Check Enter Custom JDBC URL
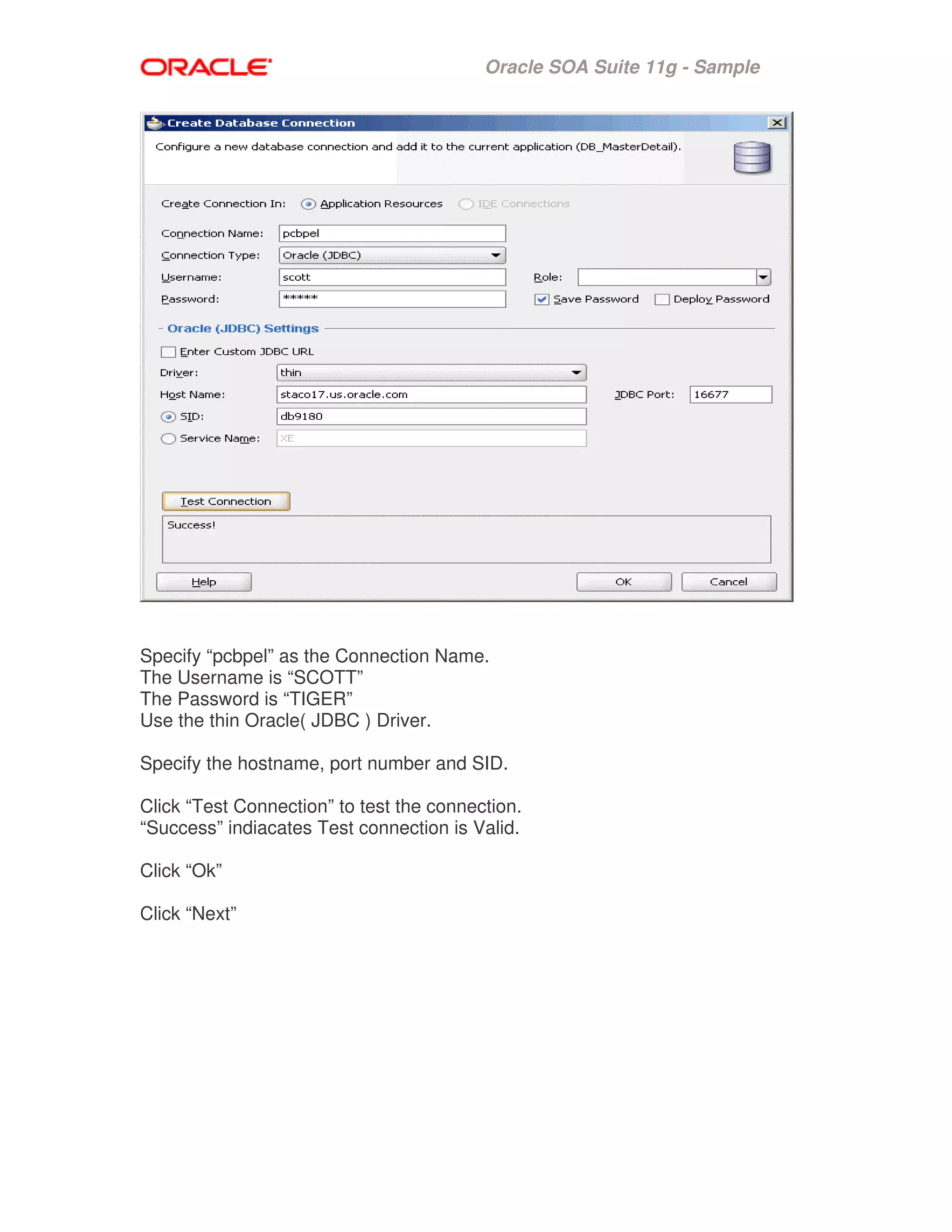Viewport: 952px width, 1232px height. 168,351
